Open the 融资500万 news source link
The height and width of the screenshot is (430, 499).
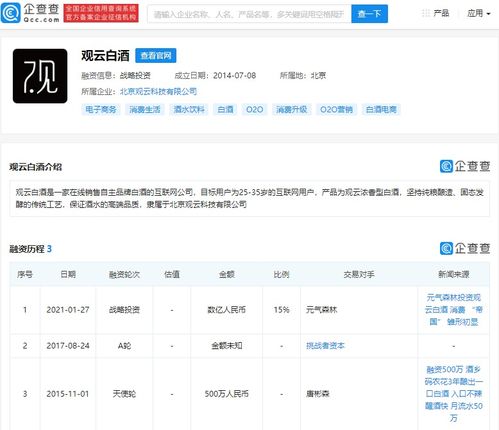(454, 394)
